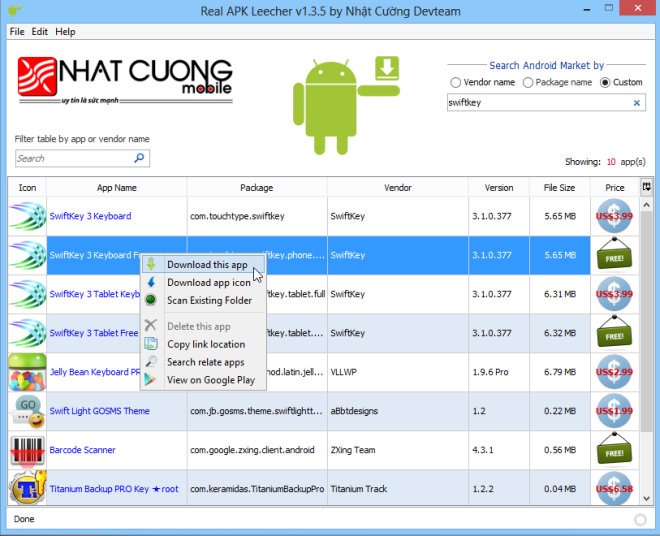The image size is (660, 536).
Task: Click the green circle icon beside Scan Existing Folder
Action: coord(150,300)
